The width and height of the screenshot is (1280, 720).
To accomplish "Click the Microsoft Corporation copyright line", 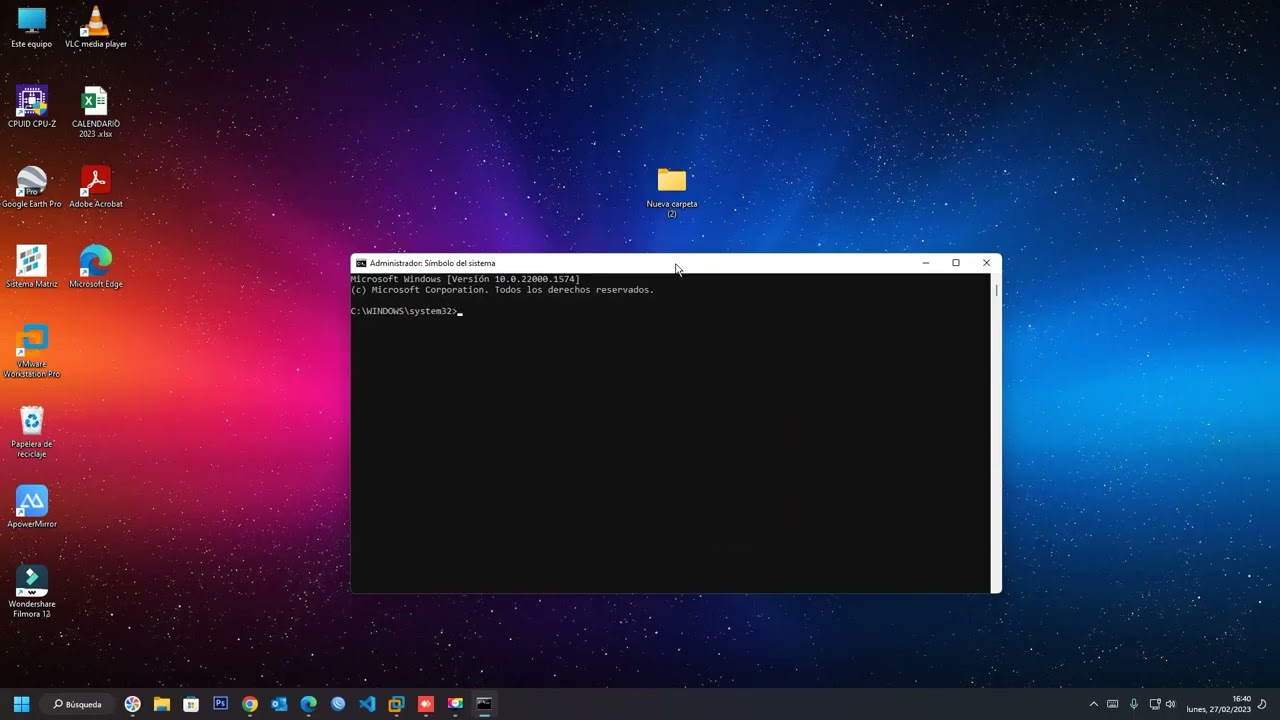I will click(502, 290).
